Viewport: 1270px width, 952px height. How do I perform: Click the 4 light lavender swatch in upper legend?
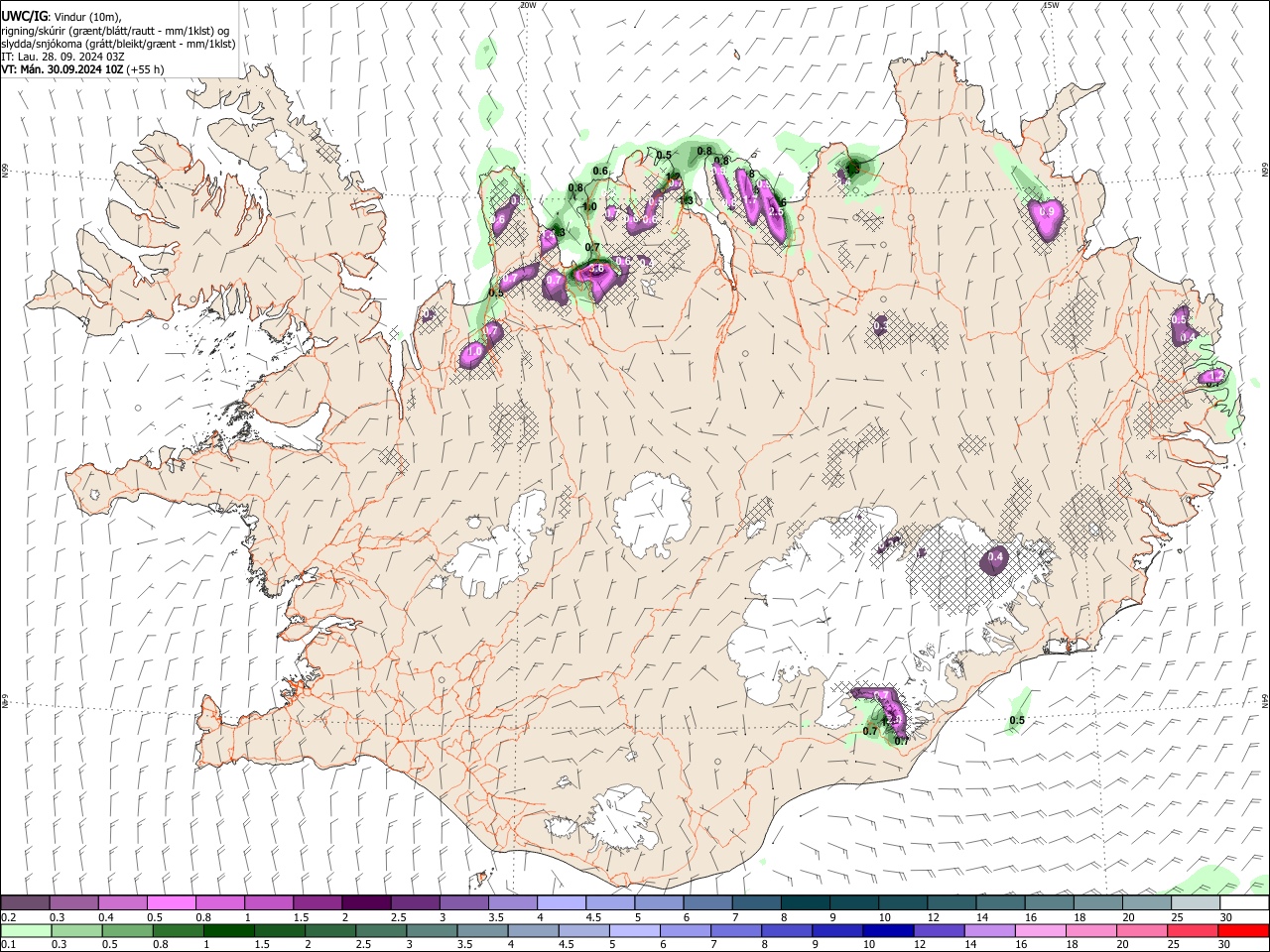pos(561,902)
